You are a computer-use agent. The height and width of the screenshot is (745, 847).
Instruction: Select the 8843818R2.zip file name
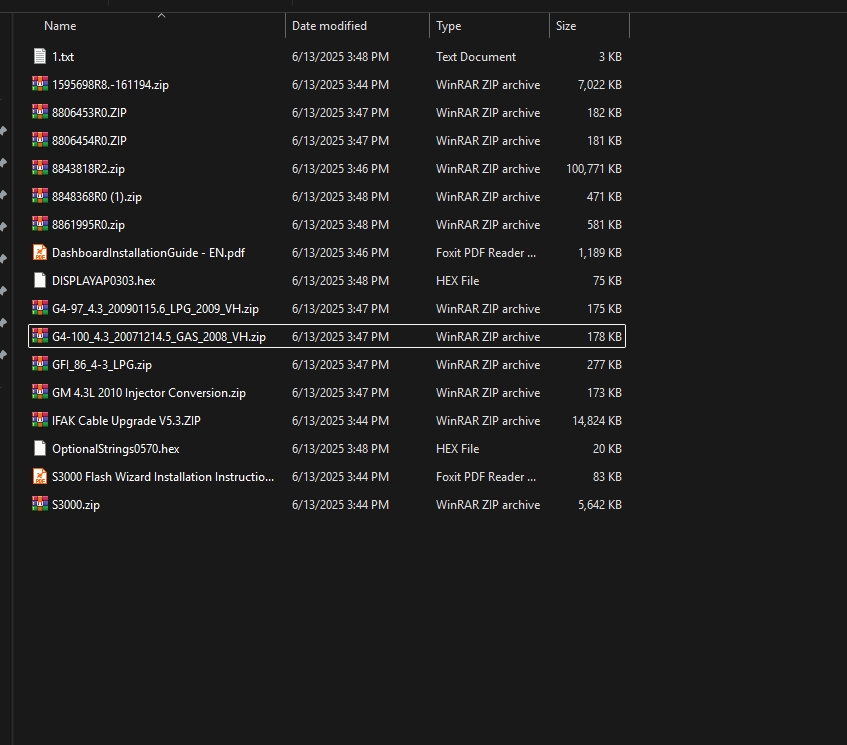click(x=88, y=169)
